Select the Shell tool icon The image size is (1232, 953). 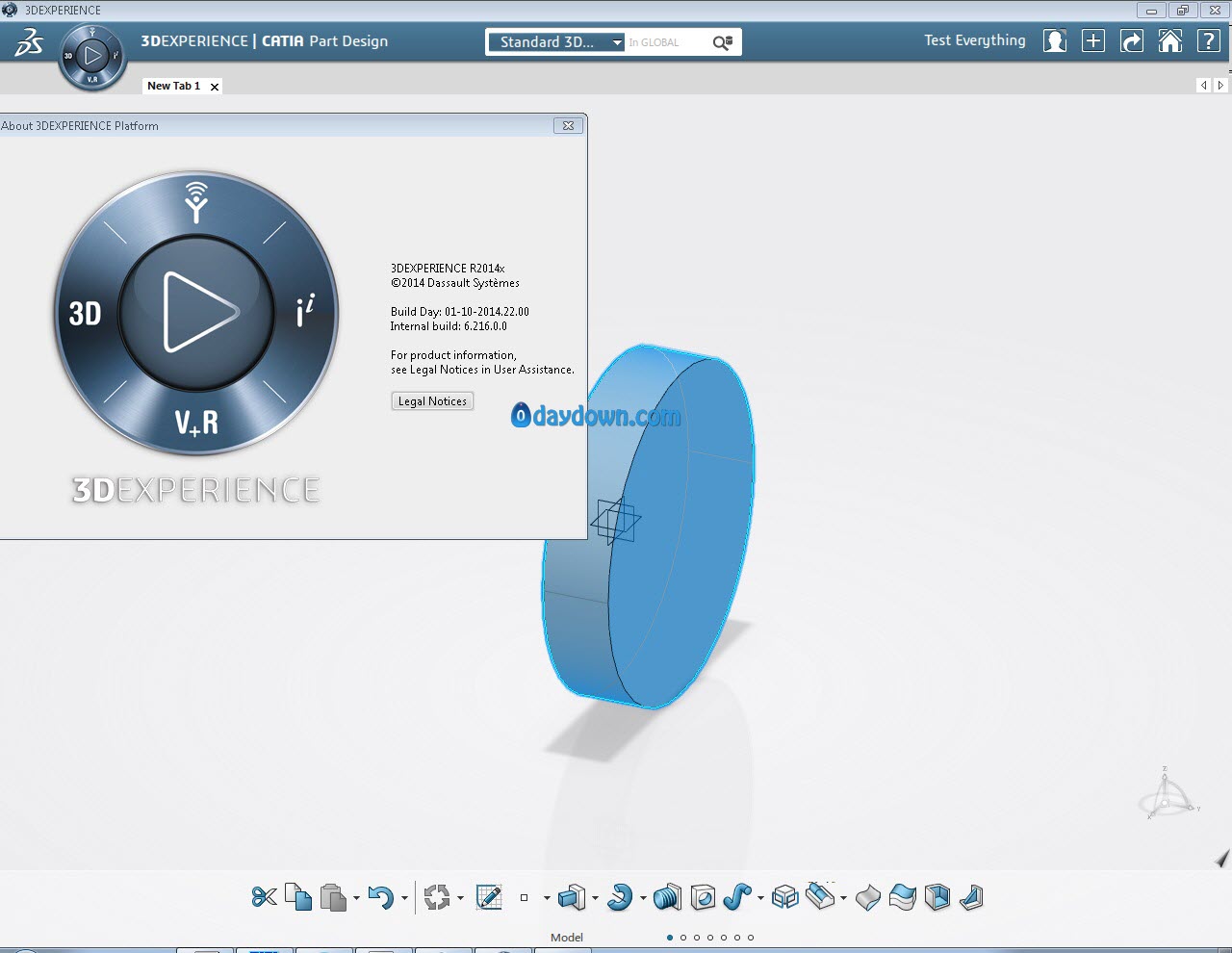point(937,897)
